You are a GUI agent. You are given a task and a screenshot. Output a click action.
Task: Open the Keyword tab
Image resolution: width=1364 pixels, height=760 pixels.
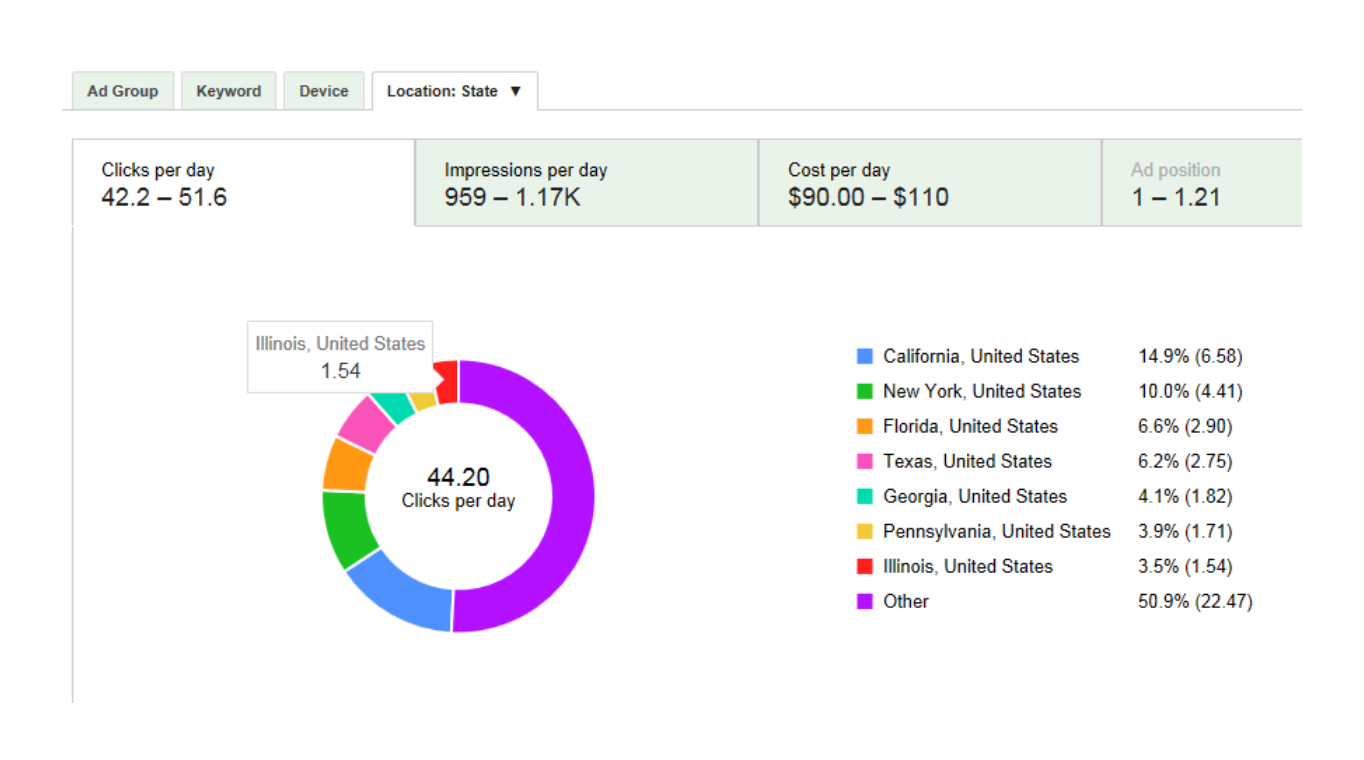(x=228, y=91)
